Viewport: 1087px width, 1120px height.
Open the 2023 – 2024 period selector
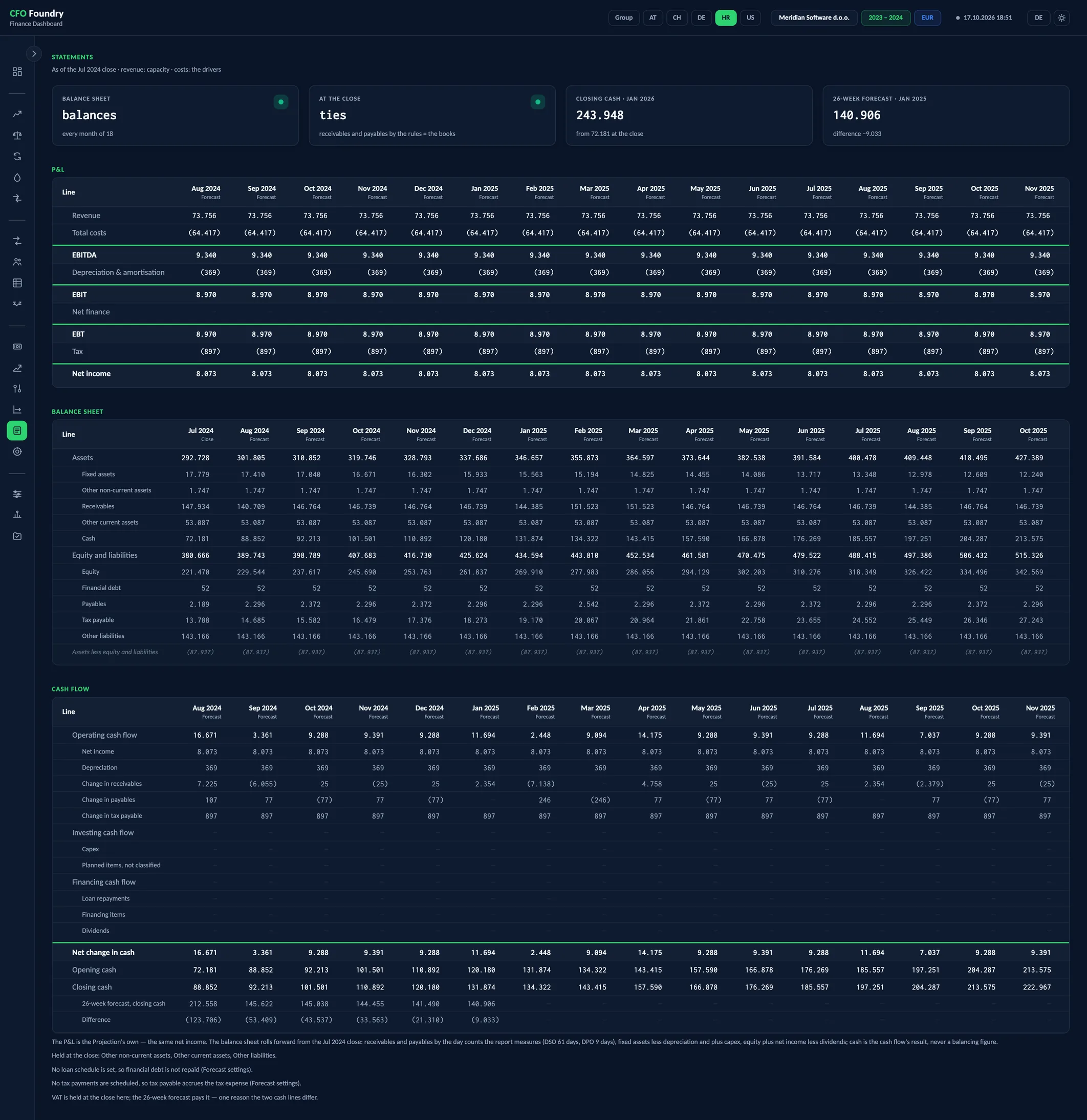[x=885, y=18]
